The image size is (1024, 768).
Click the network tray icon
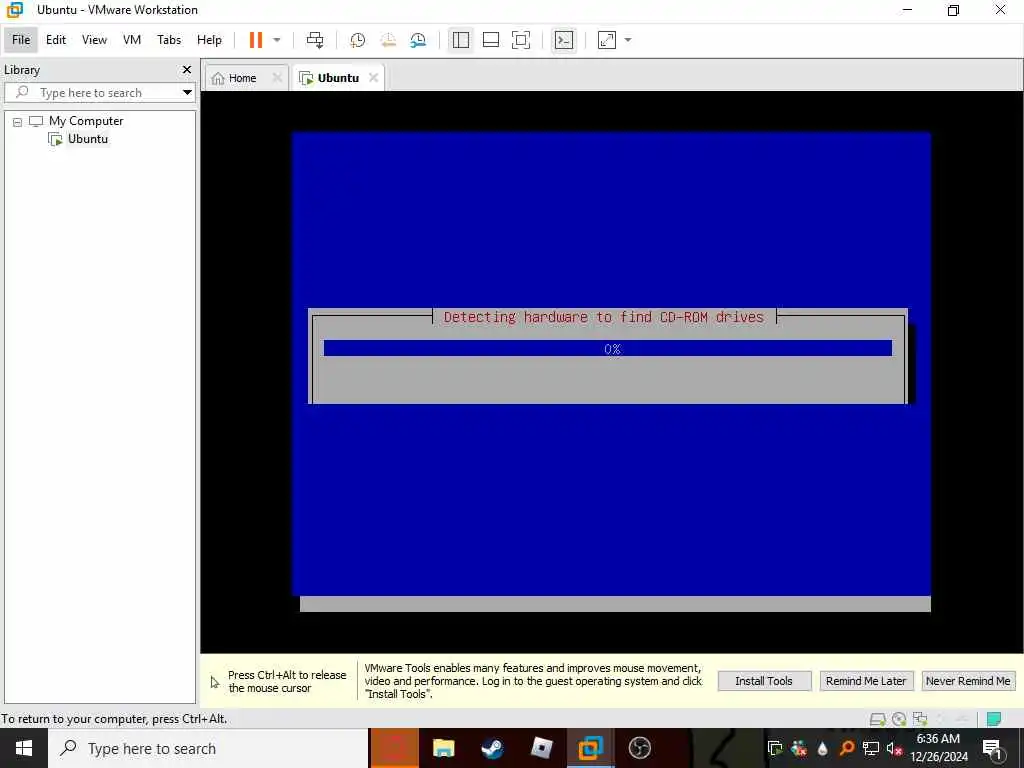871,748
